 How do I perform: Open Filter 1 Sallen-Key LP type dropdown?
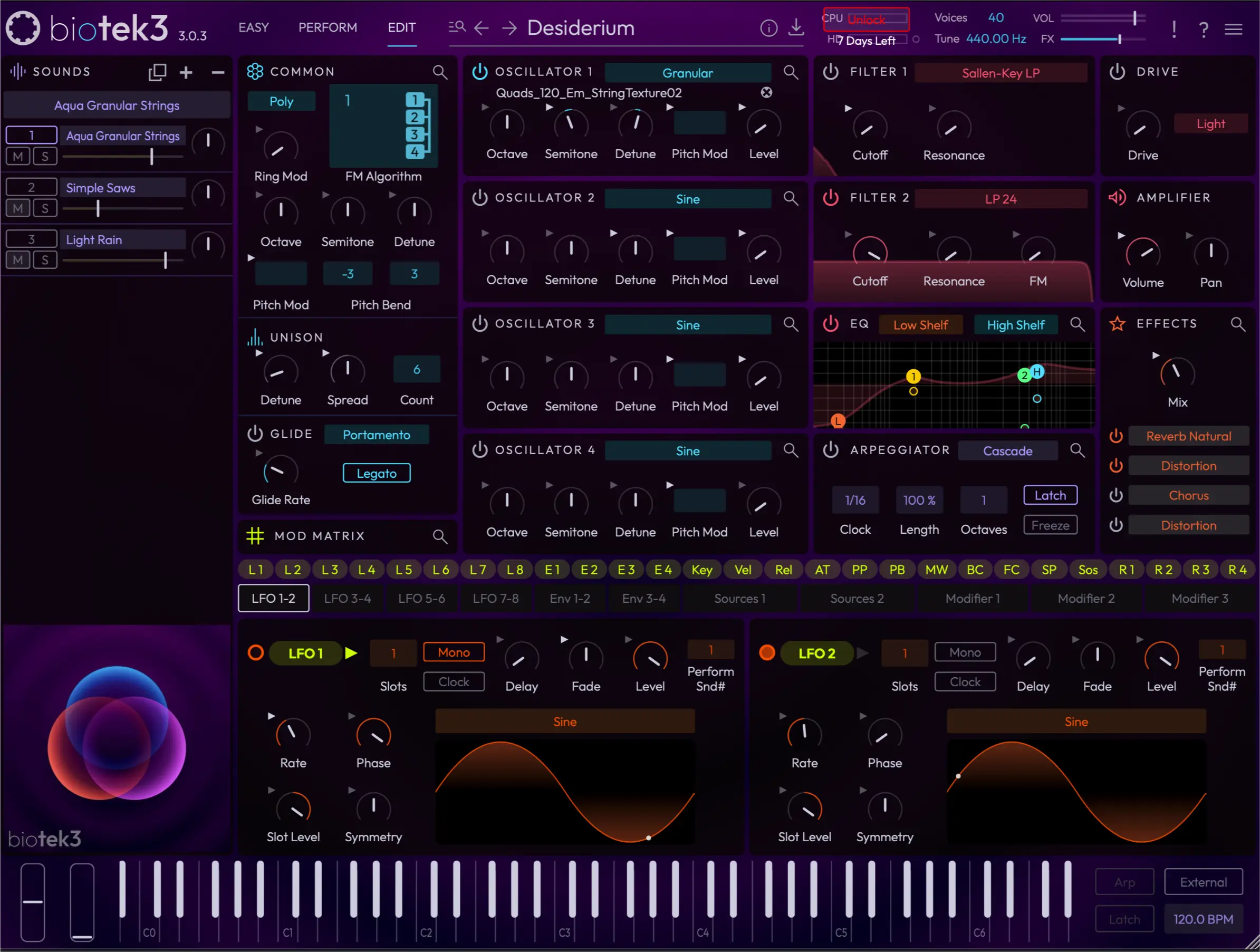pos(1001,73)
